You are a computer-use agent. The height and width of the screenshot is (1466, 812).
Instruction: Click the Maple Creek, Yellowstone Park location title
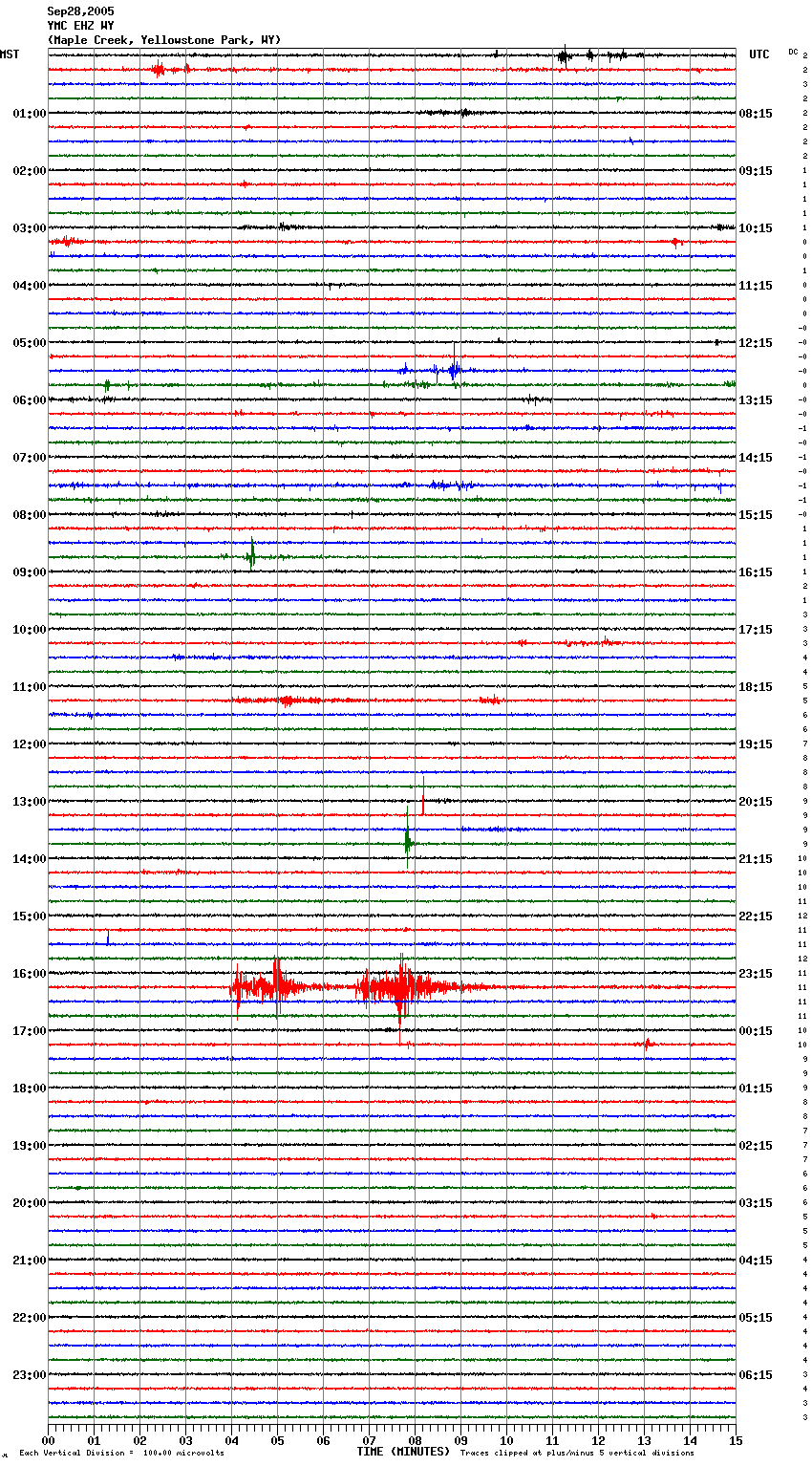[164, 40]
